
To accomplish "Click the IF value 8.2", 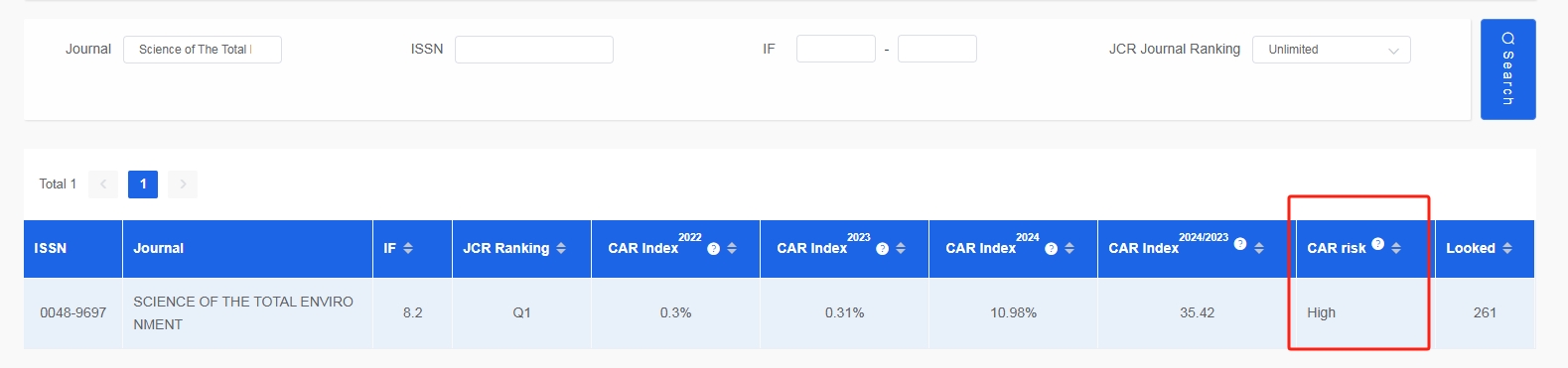I will (413, 312).
